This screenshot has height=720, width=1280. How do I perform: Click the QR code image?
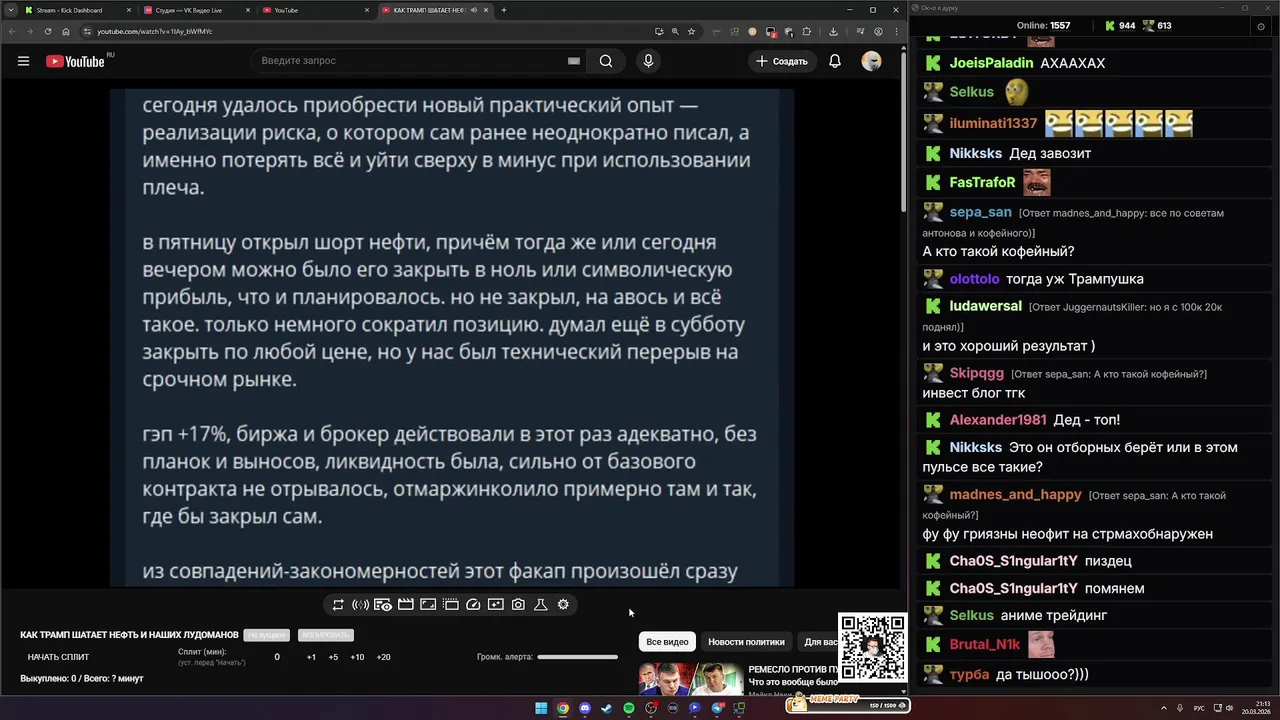coord(872,648)
